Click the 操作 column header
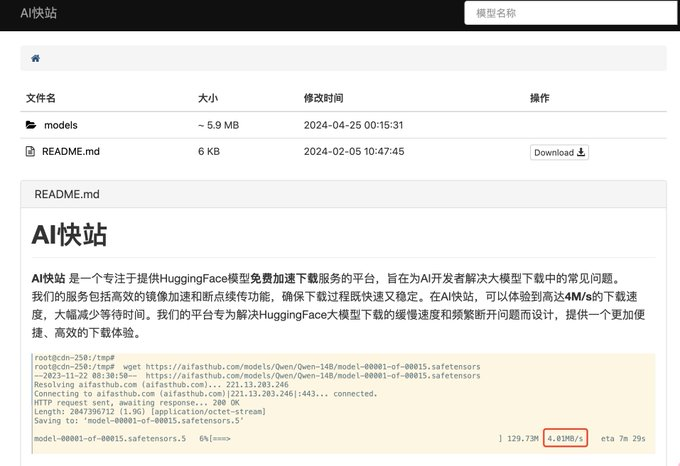Screen dimensions: 680x466 click(x=539, y=98)
